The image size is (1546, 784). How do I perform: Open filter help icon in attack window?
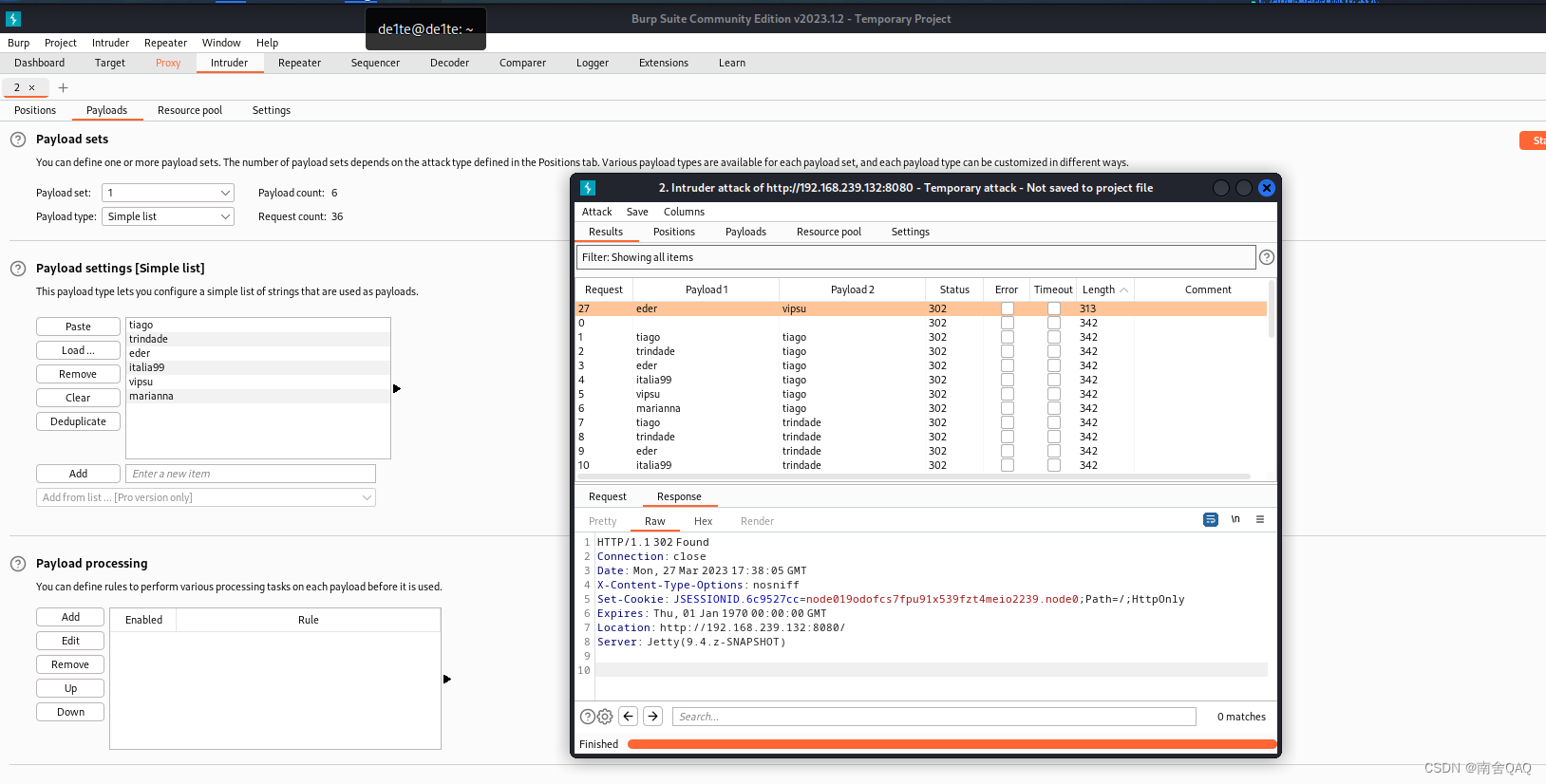(x=1267, y=257)
